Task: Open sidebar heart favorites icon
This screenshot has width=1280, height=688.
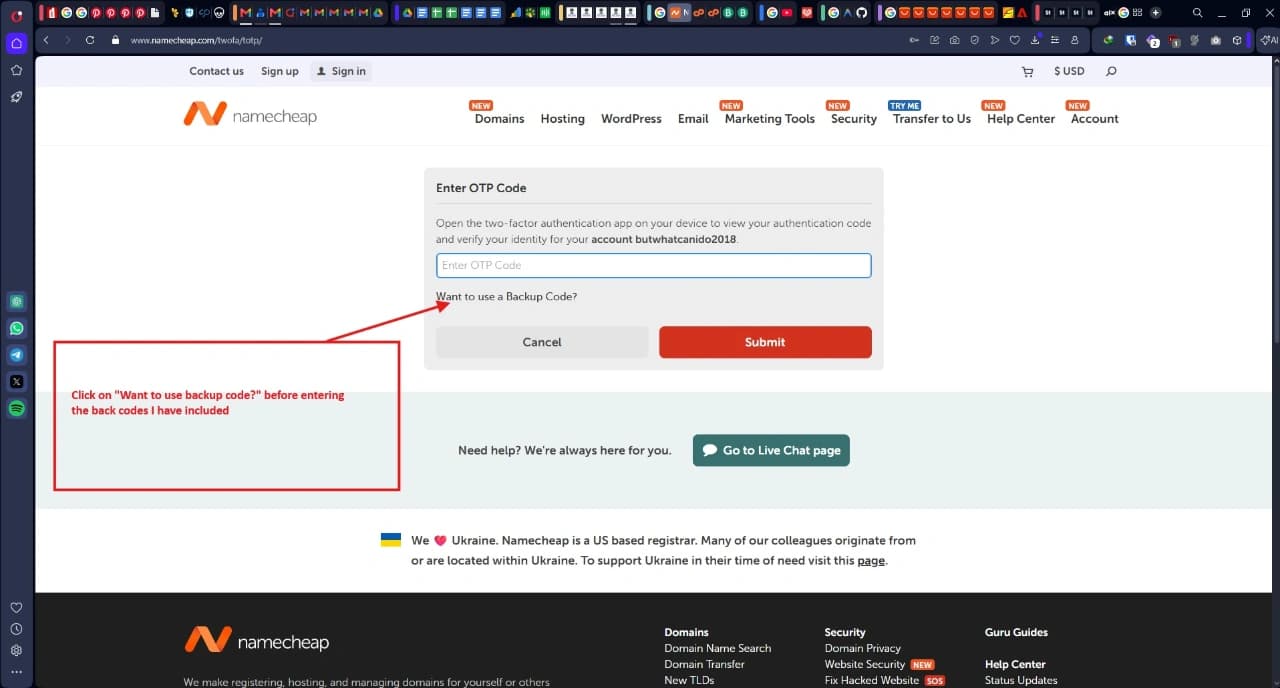Action: click(x=16, y=607)
